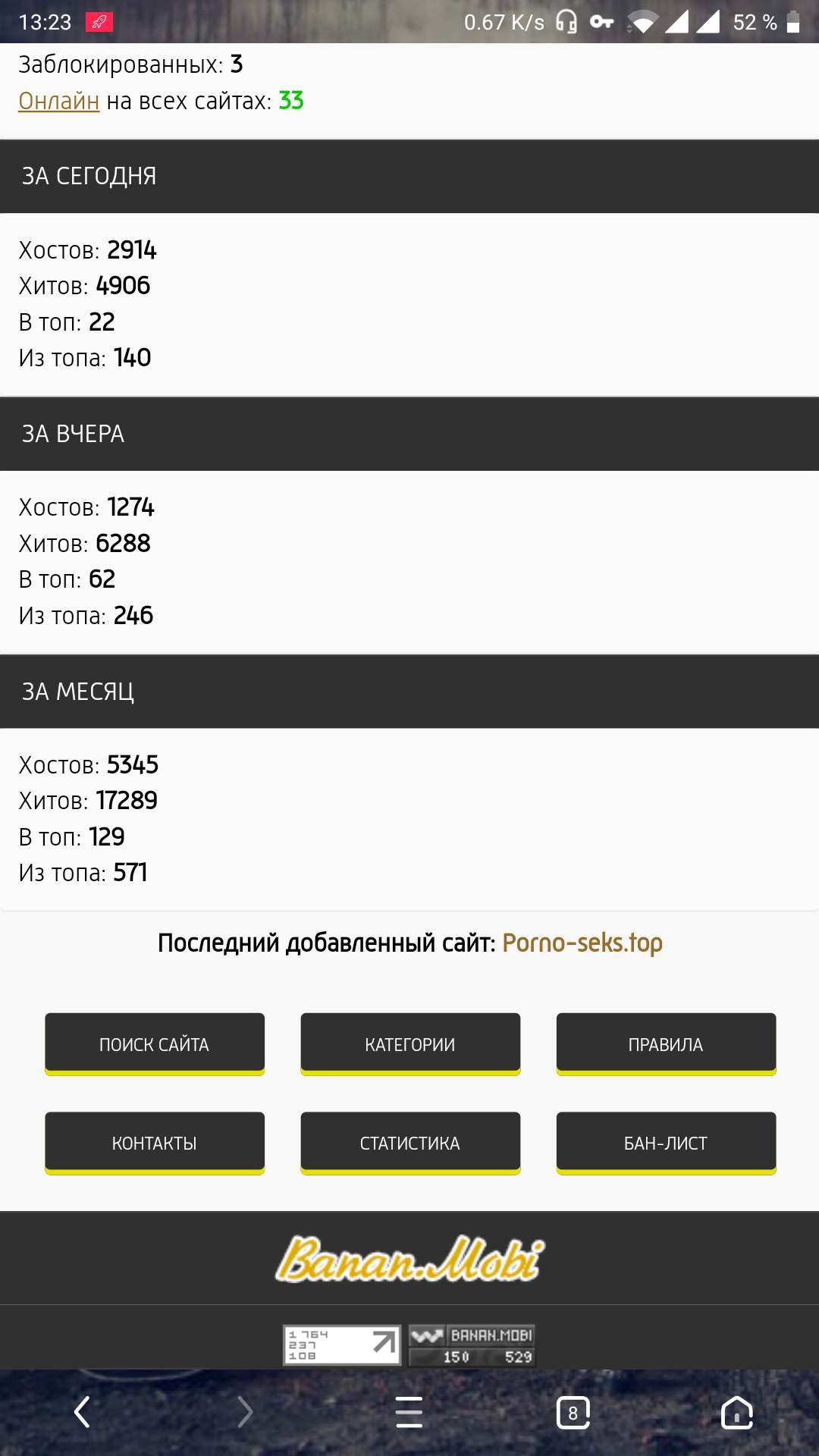Tap the red rocket notification icon

tap(99, 23)
